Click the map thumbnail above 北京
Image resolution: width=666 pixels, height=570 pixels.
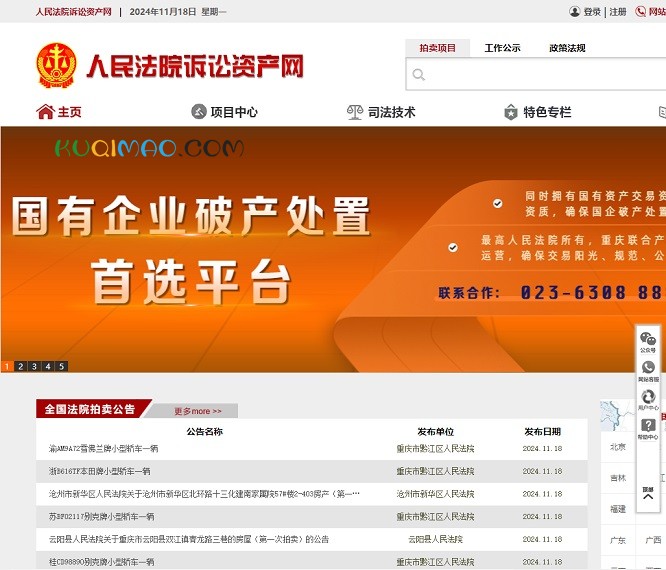click(617, 415)
